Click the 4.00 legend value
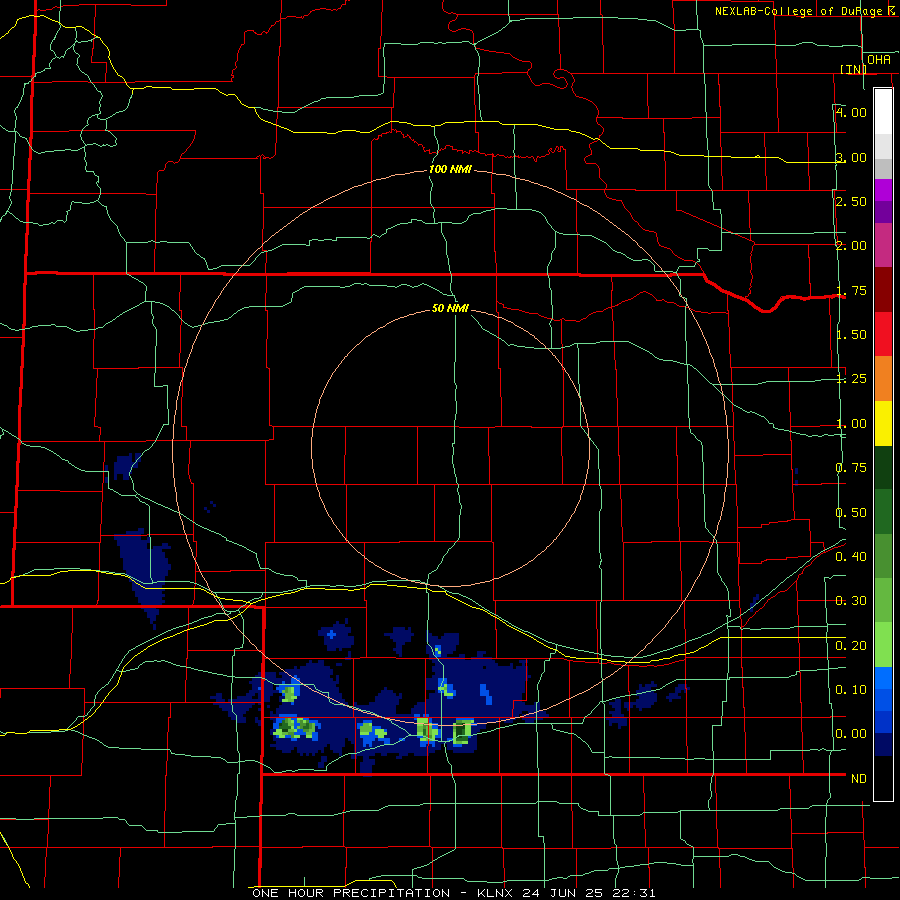The height and width of the screenshot is (900, 900). pos(851,112)
